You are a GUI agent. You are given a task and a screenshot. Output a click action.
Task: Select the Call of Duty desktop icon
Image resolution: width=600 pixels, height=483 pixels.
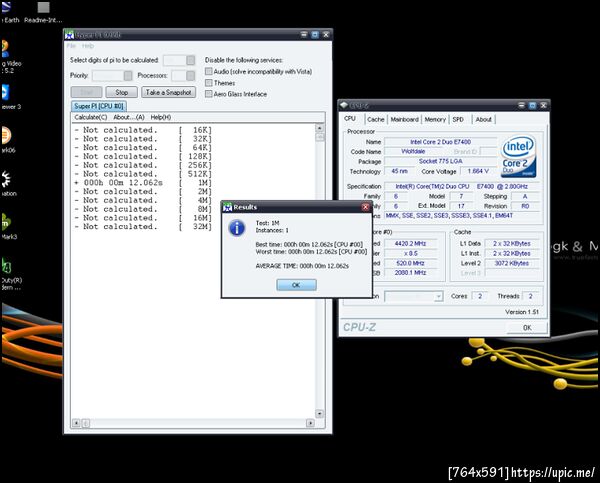pos(10,274)
